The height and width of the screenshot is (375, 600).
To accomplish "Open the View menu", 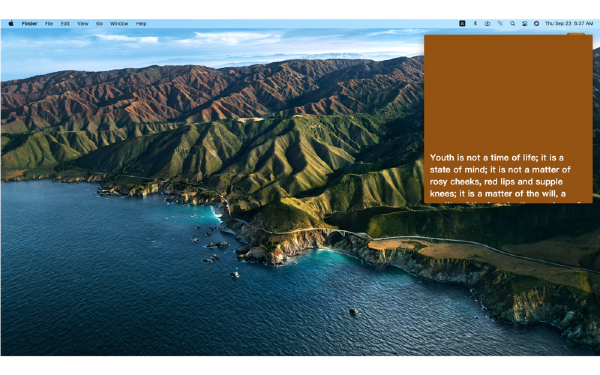I will (x=83, y=23).
